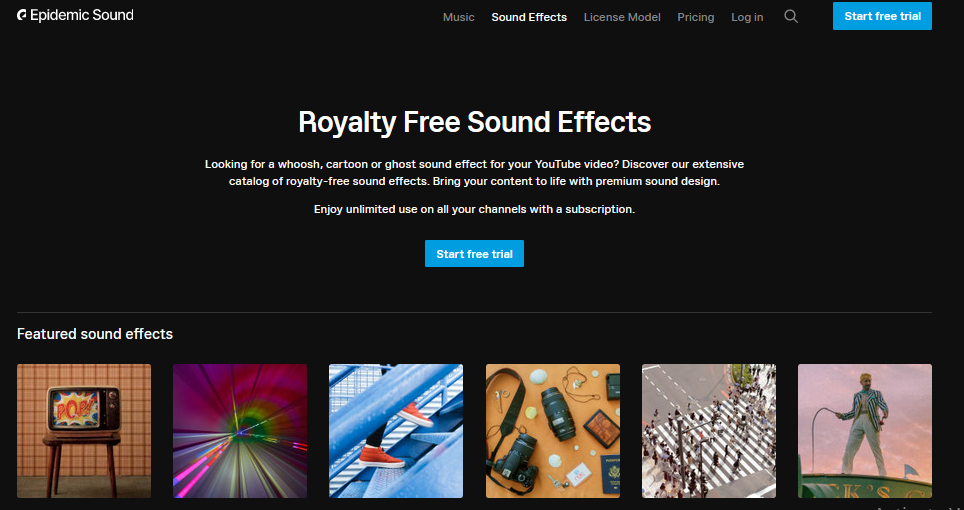Click the Epidemic Sound wordmark text

point(82,15)
